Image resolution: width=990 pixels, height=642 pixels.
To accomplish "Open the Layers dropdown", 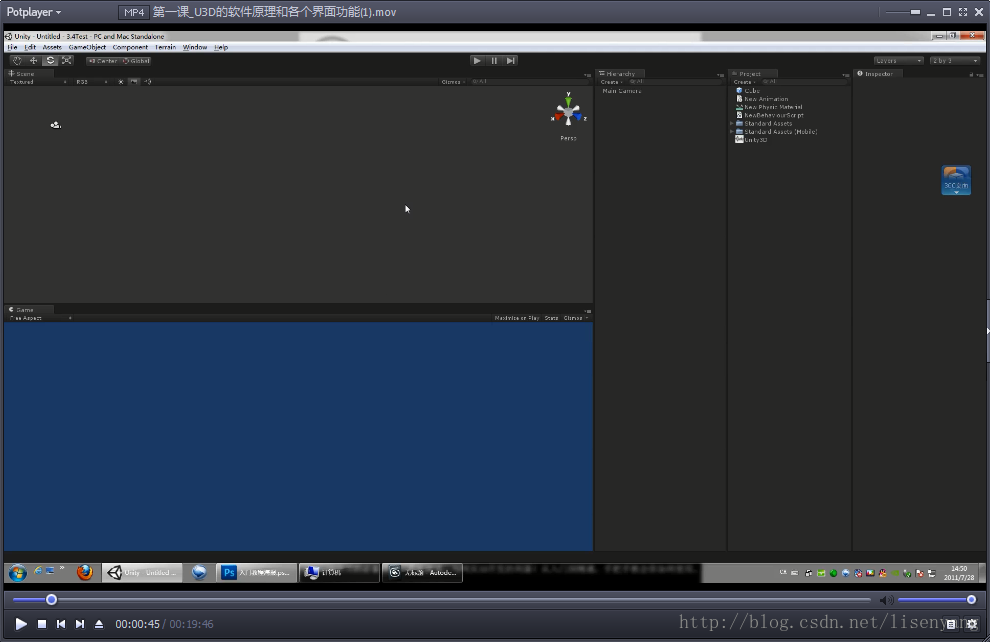I will point(898,61).
